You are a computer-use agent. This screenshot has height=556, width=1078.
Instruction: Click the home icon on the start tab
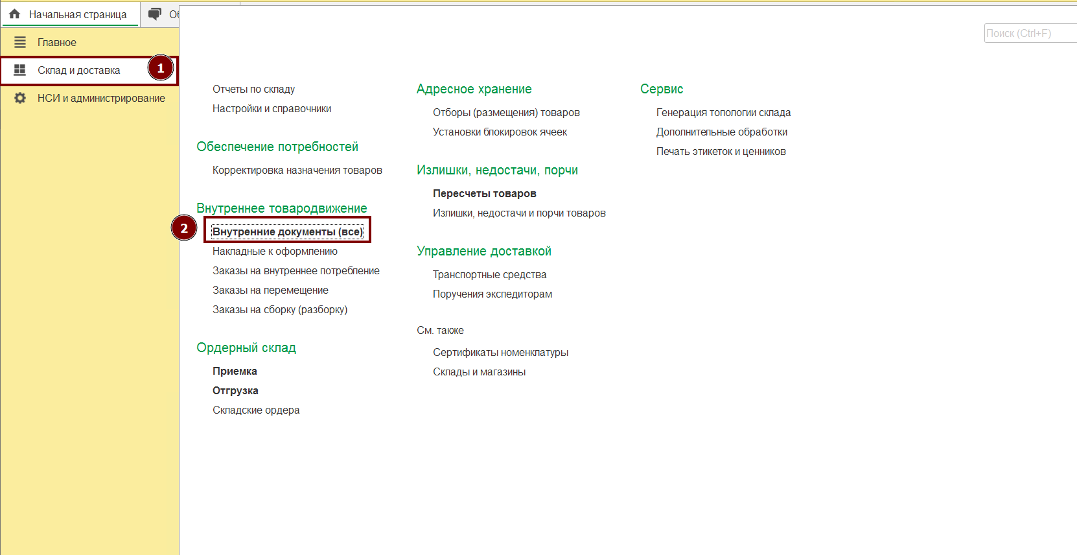click(x=14, y=14)
